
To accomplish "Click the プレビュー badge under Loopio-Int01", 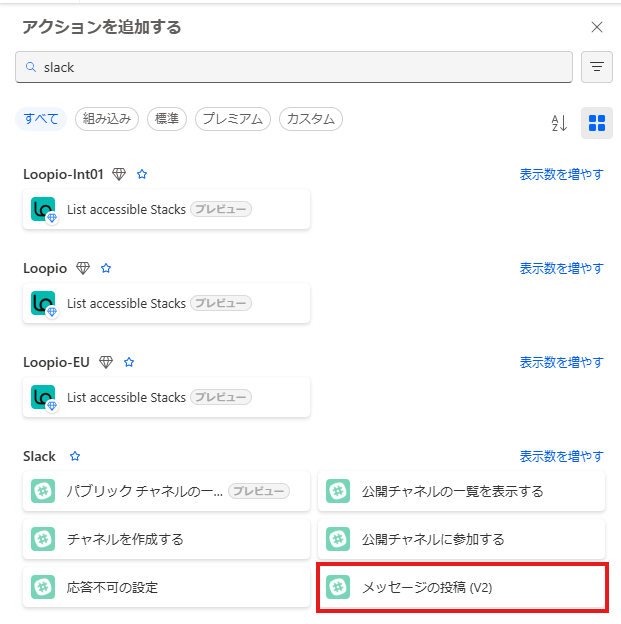I will pyautogui.click(x=221, y=209).
